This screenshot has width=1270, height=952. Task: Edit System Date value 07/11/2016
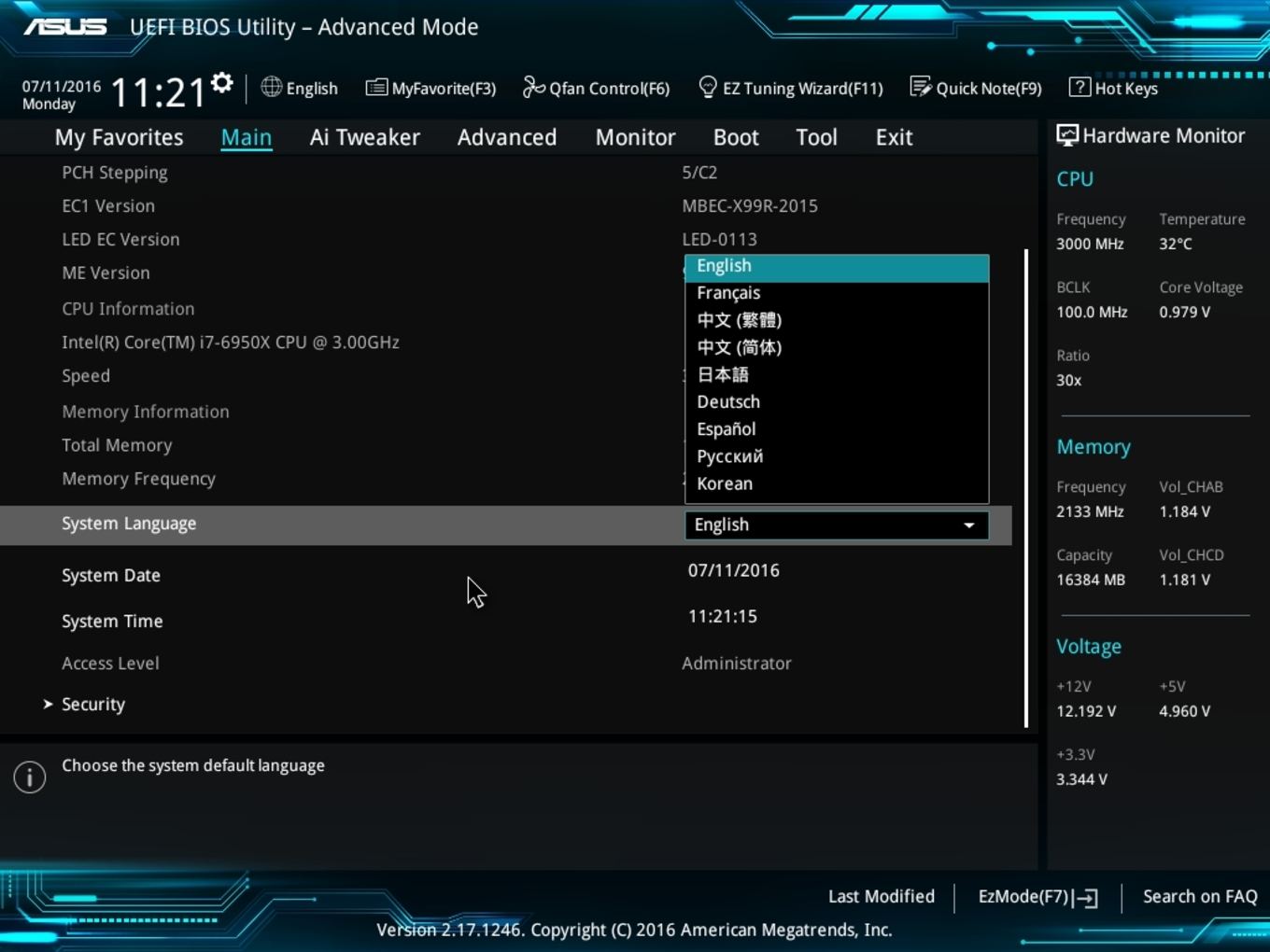coord(734,570)
